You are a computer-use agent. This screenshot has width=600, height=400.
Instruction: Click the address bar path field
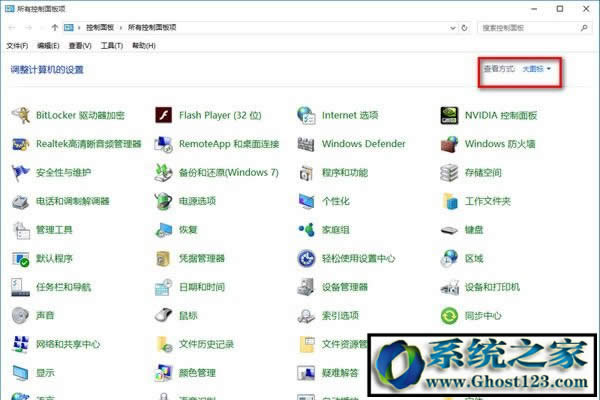click(350, 27)
